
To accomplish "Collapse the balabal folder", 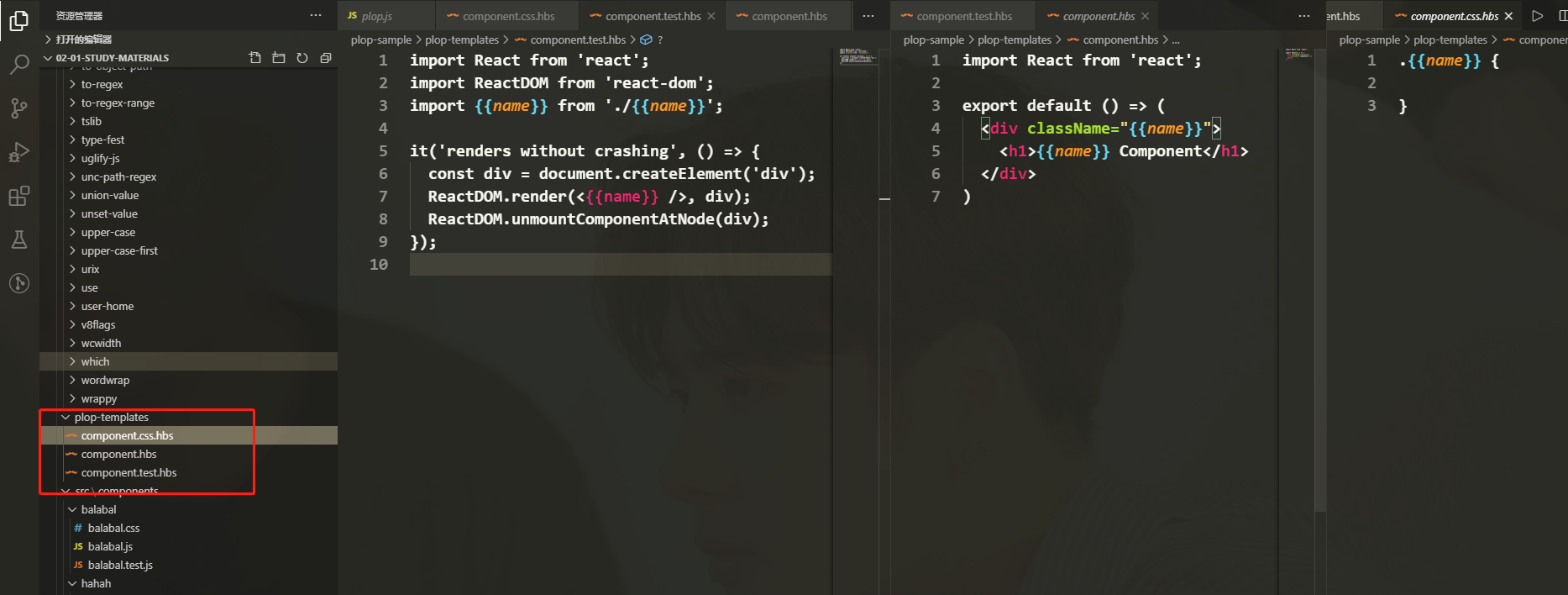I will (x=188, y=509).
